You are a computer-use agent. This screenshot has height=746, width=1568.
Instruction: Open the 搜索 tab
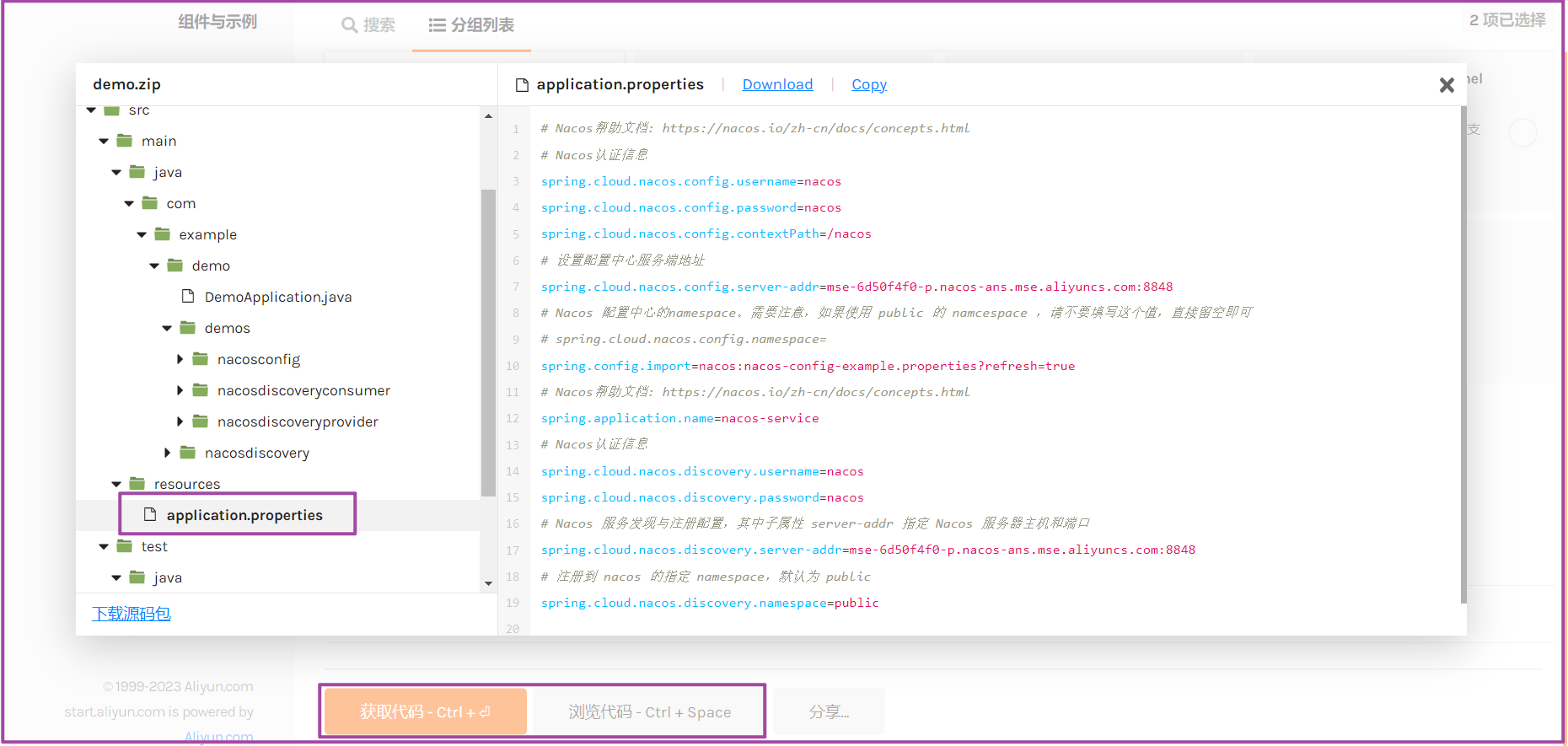click(x=368, y=25)
